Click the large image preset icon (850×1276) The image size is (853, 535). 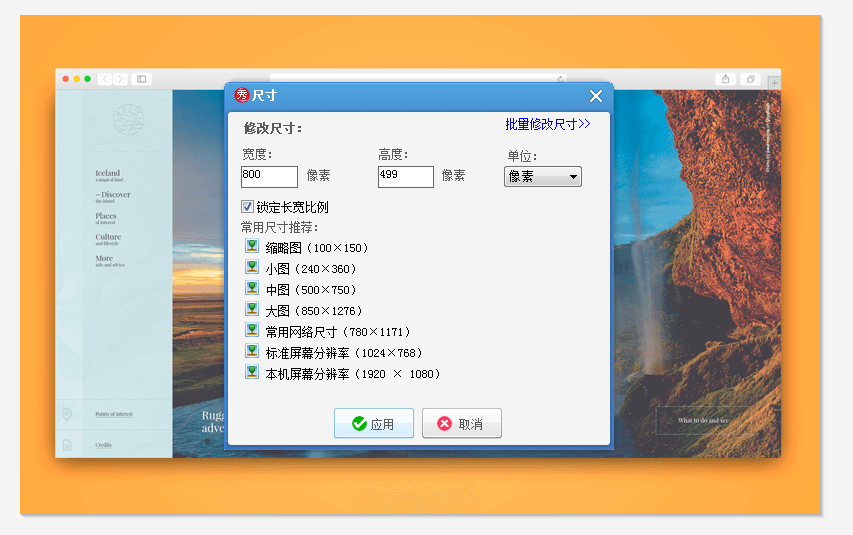252,309
